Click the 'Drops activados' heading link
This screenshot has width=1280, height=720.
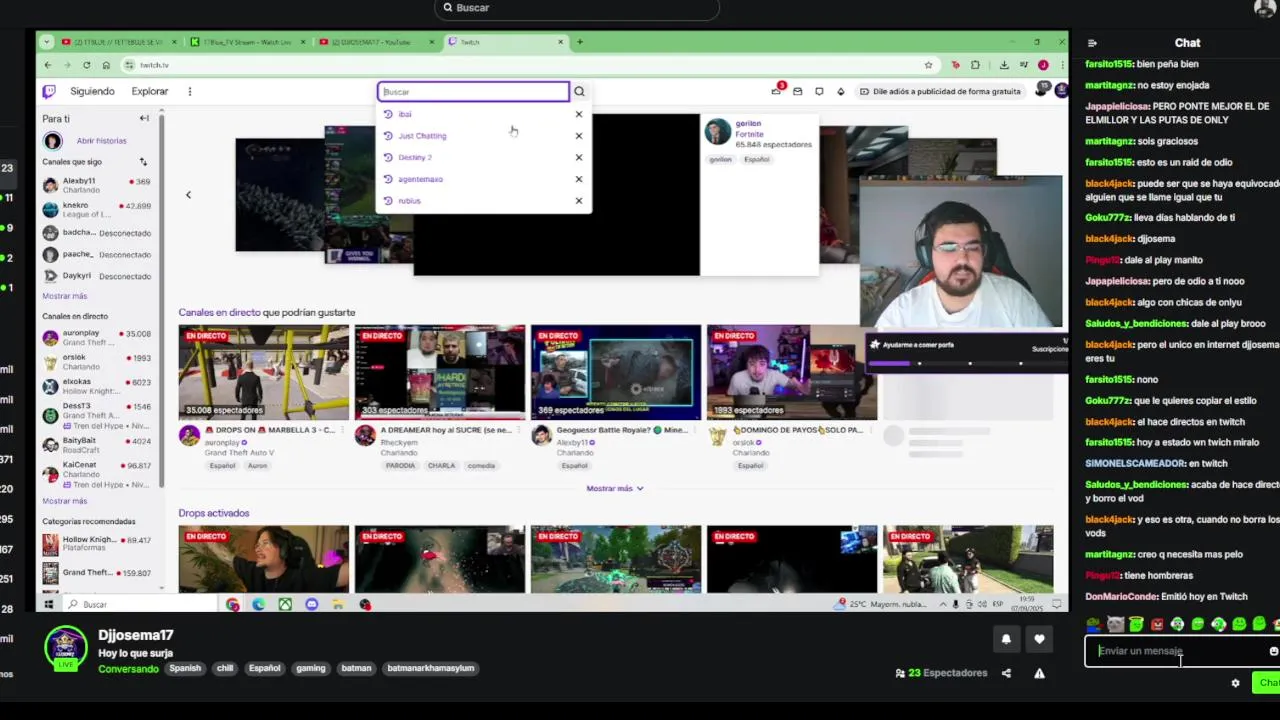214,513
